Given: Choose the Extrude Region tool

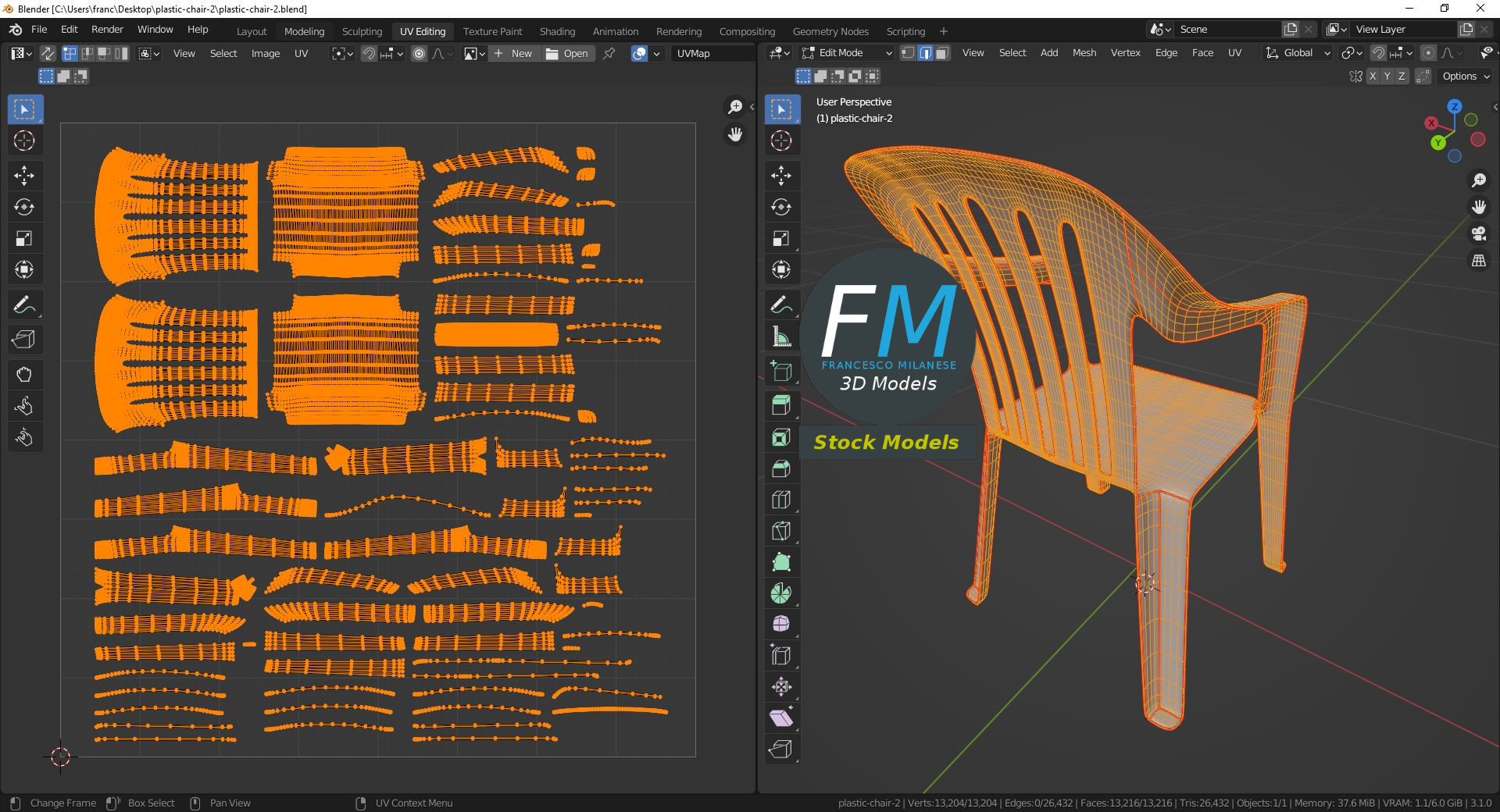Looking at the screenshot, I should 780,405.
